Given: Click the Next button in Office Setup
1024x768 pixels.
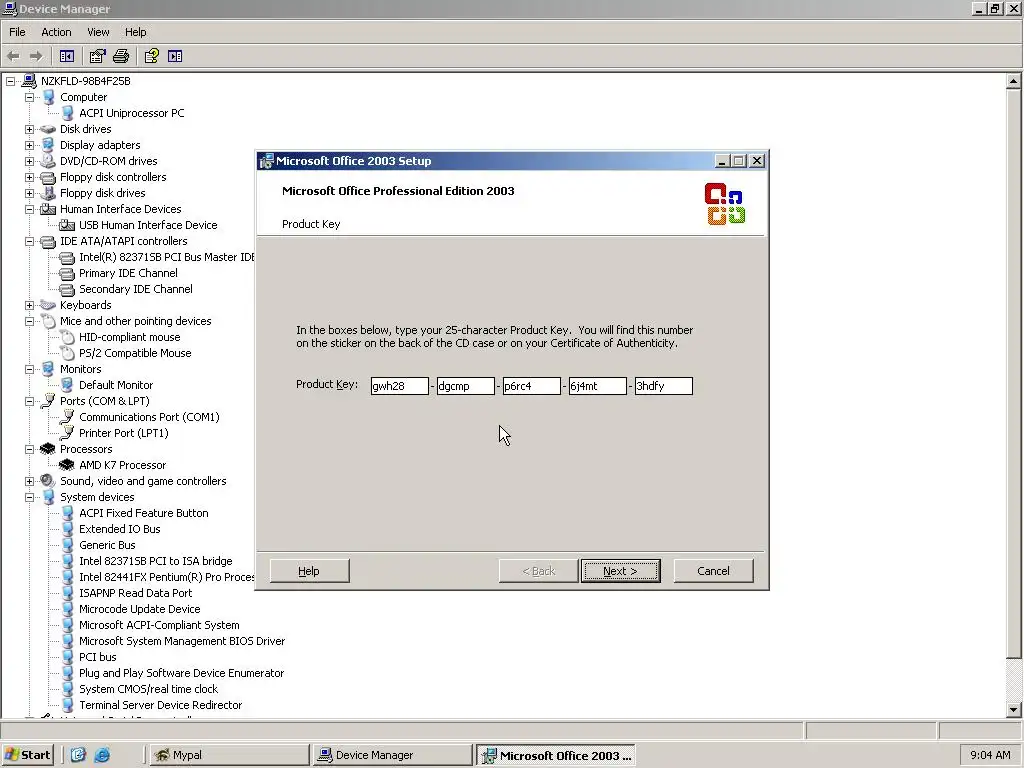Looking at the screenshot, I should tap(620, 571).
